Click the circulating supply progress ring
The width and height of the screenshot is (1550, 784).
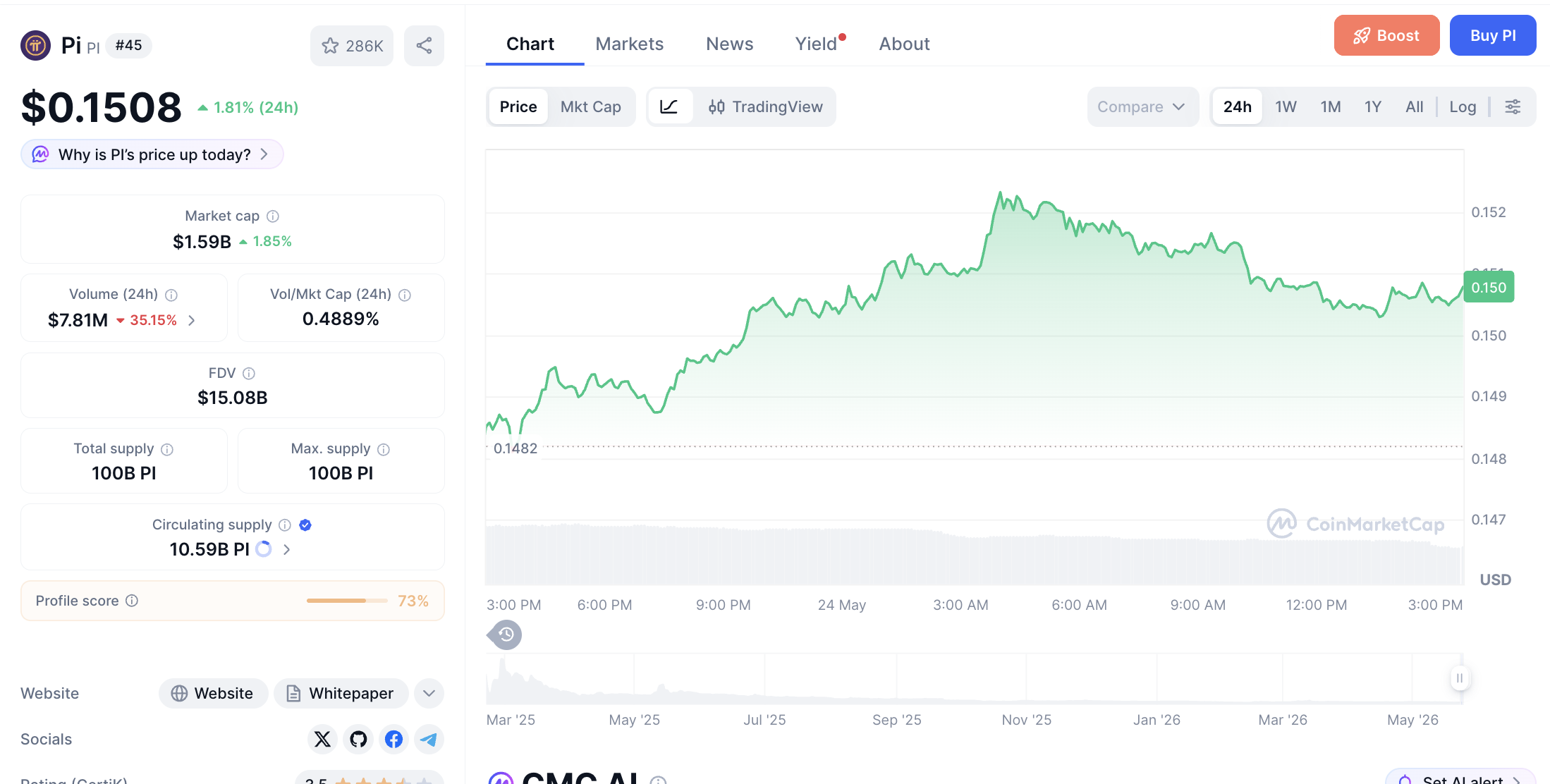coord(264,549)
